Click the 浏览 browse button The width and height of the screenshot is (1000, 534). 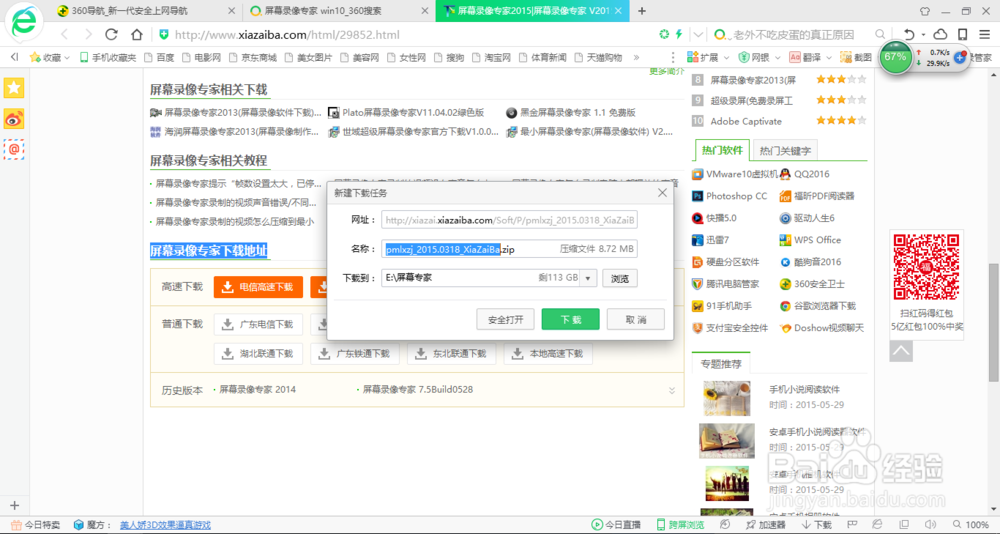620,278
